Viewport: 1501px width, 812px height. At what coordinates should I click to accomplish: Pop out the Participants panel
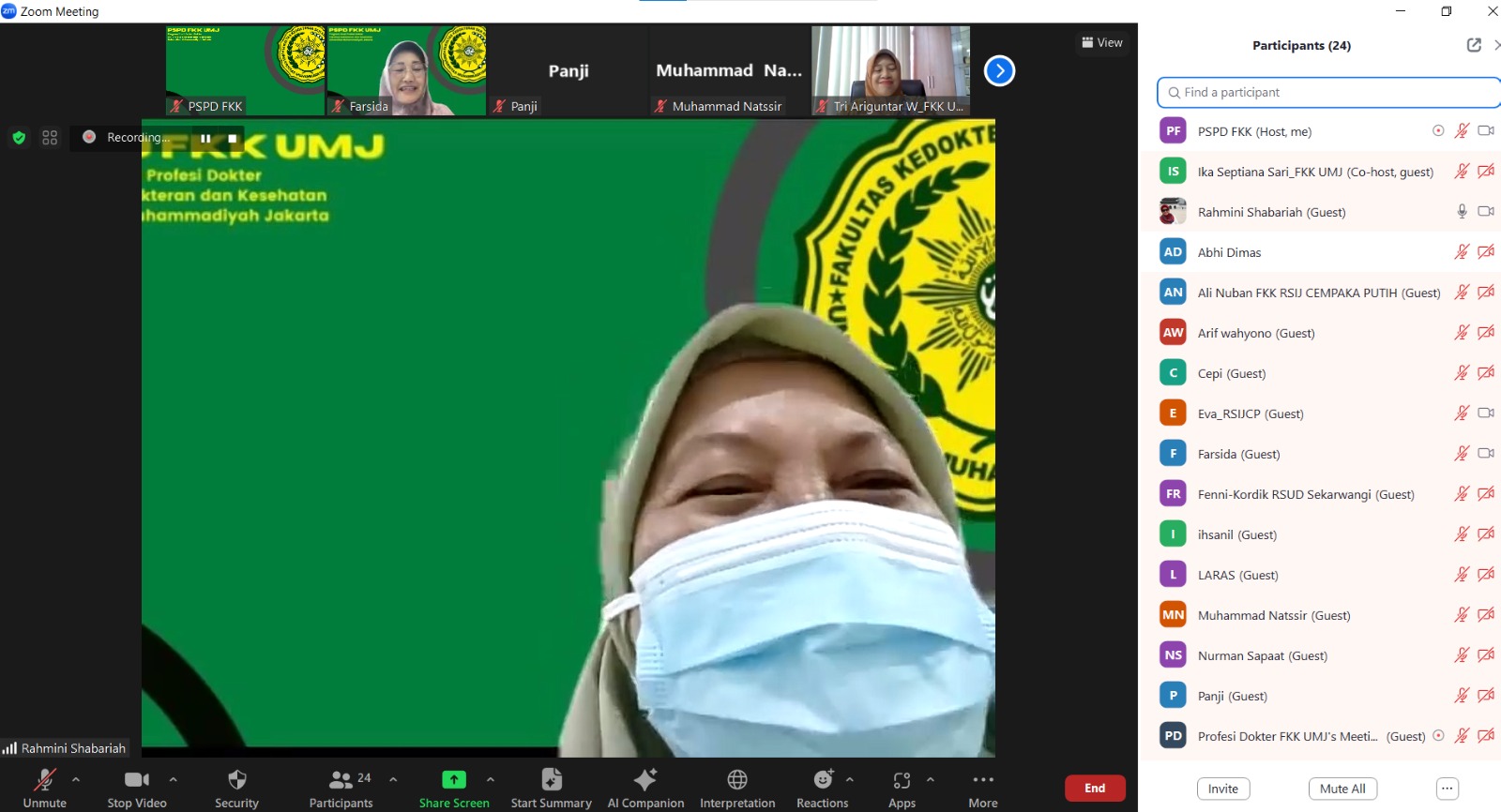click(1474, 45)
